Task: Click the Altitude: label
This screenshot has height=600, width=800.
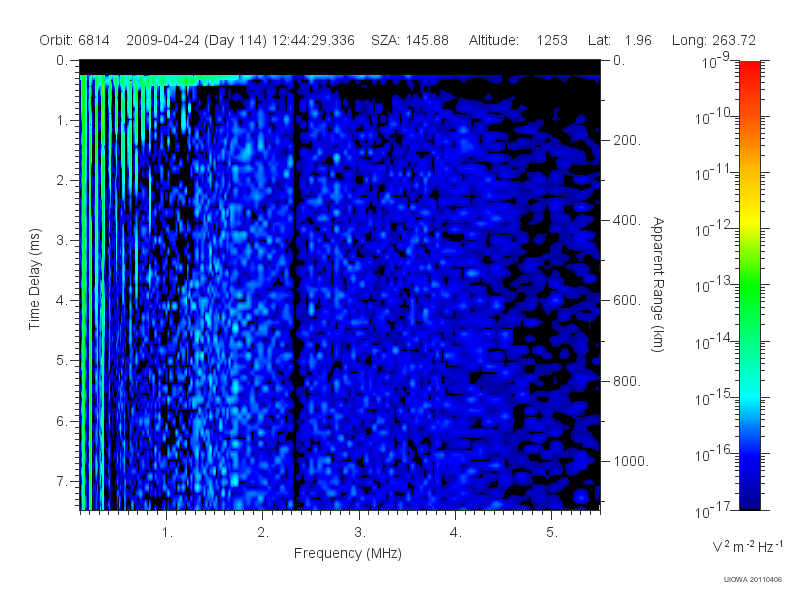Action: pos(494,40)
